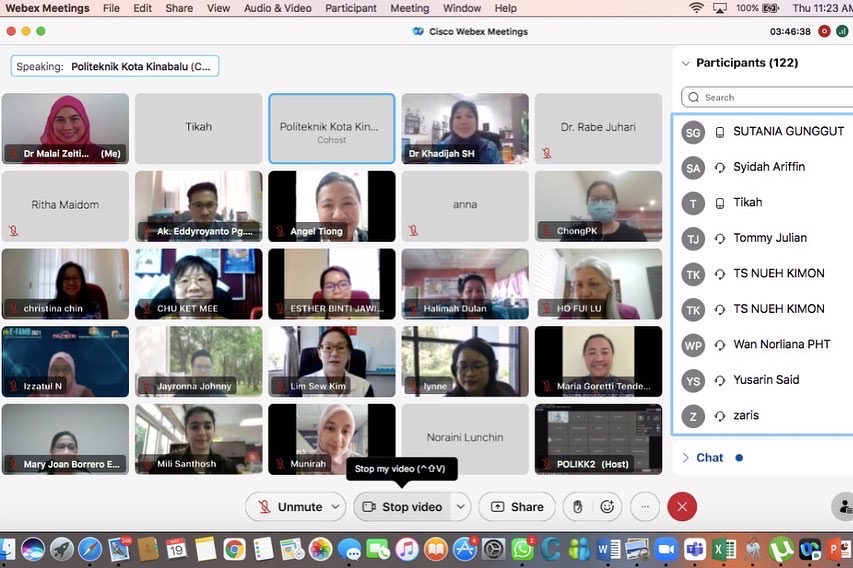853x568 pixels.
Task: Click the Share button
Action: coord(517,507)
